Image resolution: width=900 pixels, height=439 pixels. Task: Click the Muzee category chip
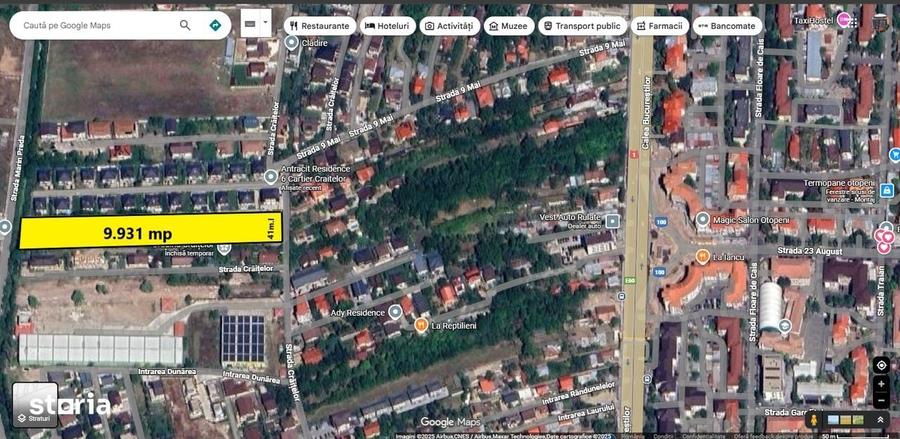(x=509, y=26)
